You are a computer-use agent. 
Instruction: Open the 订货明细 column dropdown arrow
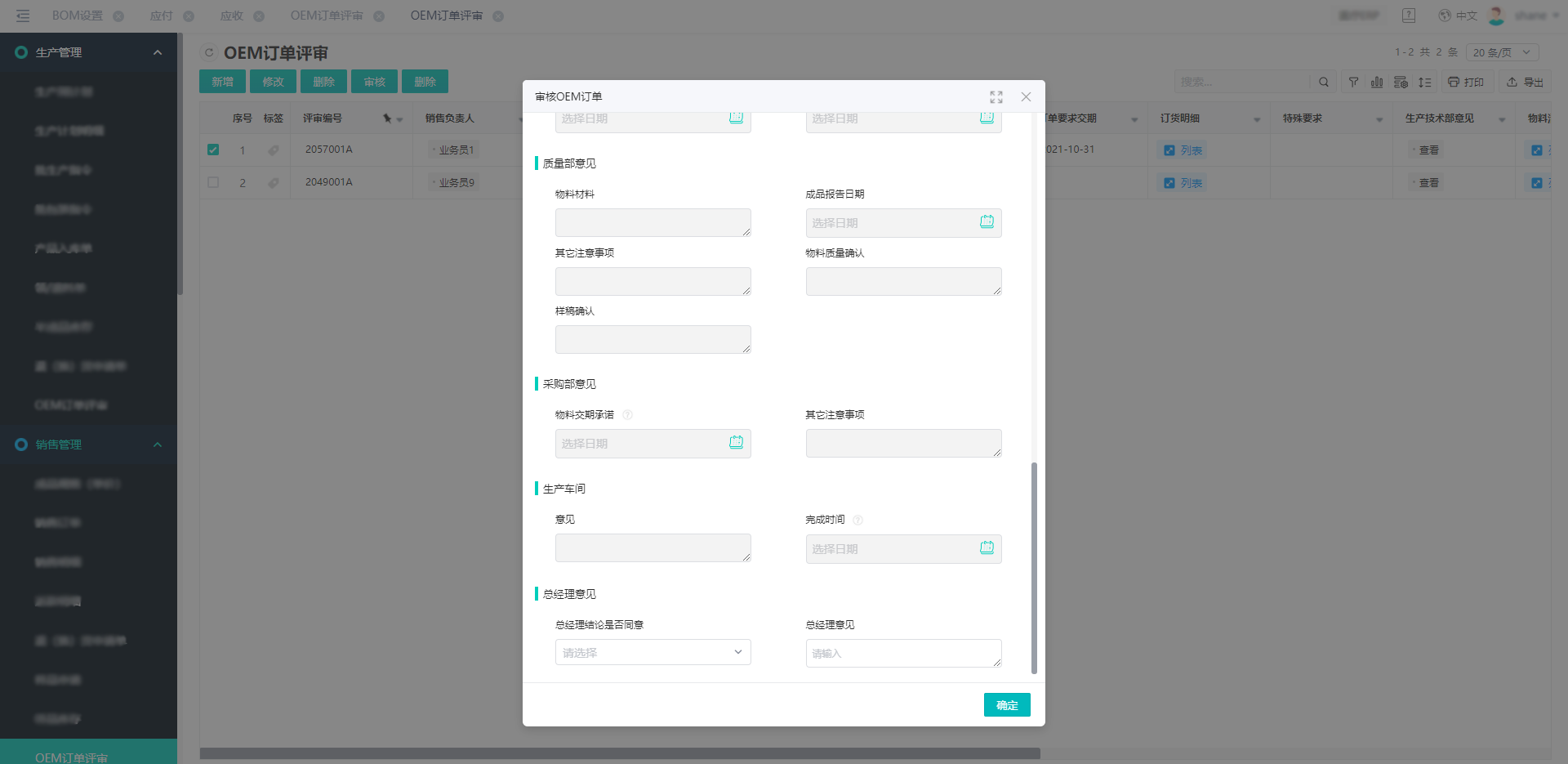click(1257, 119)
